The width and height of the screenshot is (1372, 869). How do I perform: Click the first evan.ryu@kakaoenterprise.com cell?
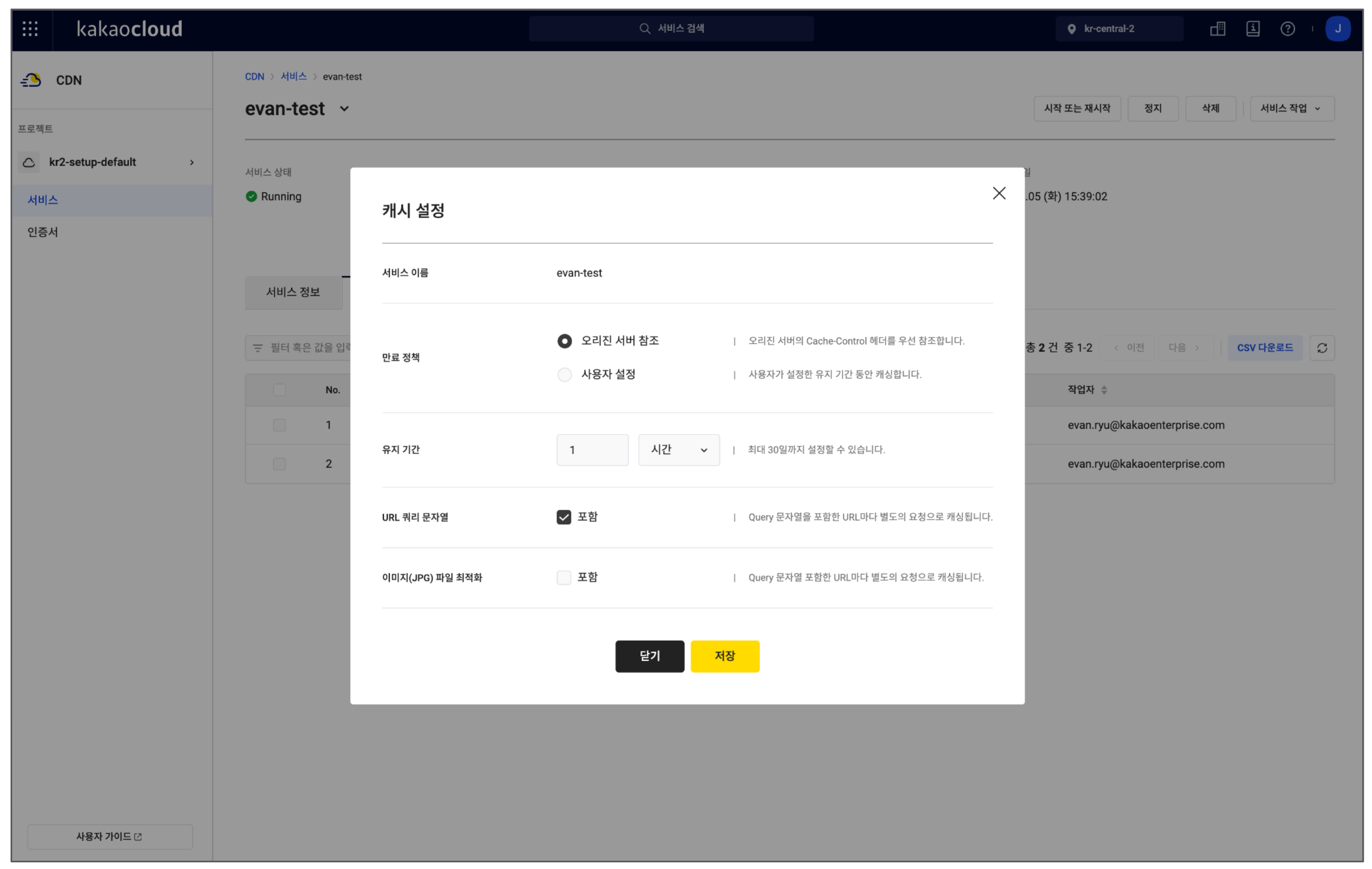coord(1146,425)
